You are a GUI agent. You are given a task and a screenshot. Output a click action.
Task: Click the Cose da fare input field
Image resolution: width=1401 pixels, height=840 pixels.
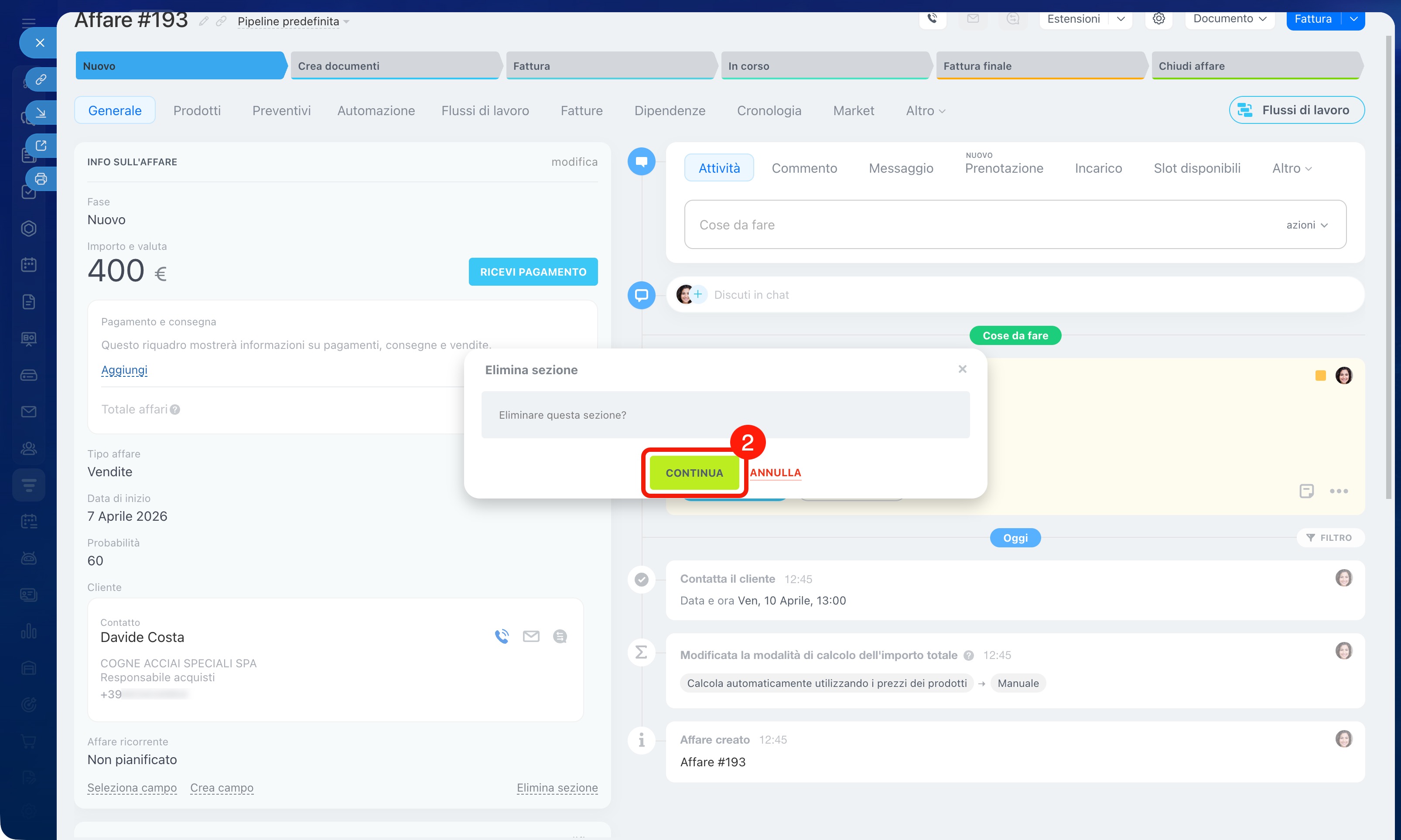pos(962,225)
